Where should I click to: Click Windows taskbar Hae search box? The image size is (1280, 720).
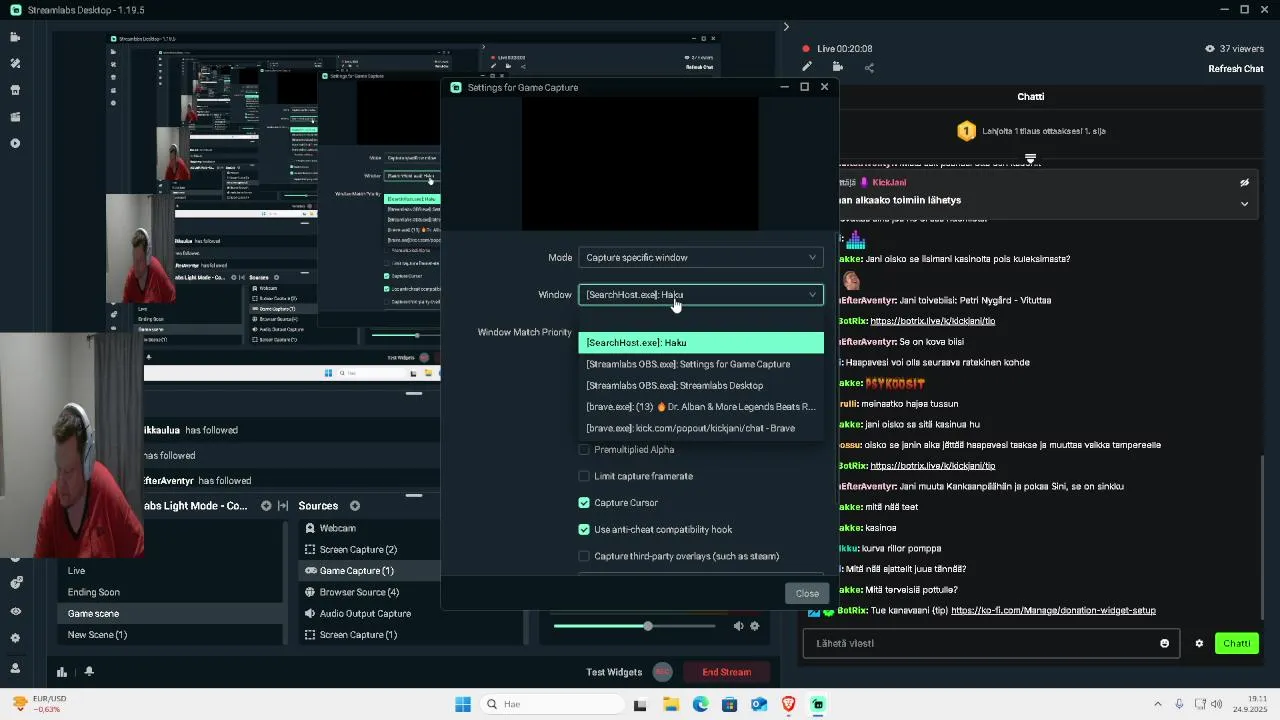point(550,704)
